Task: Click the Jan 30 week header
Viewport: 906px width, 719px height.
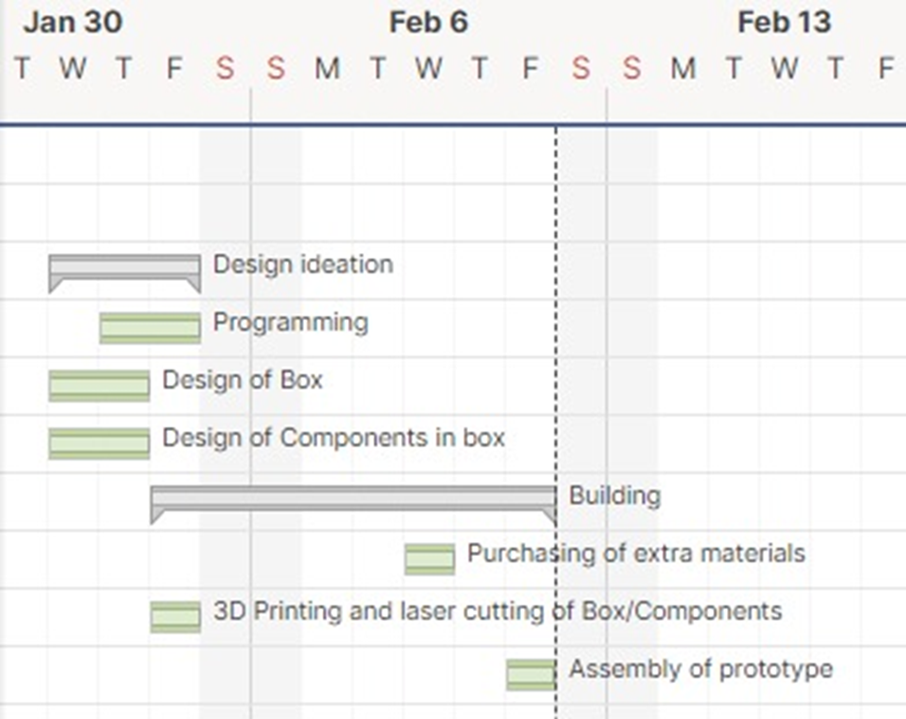Action: [73, 23]
